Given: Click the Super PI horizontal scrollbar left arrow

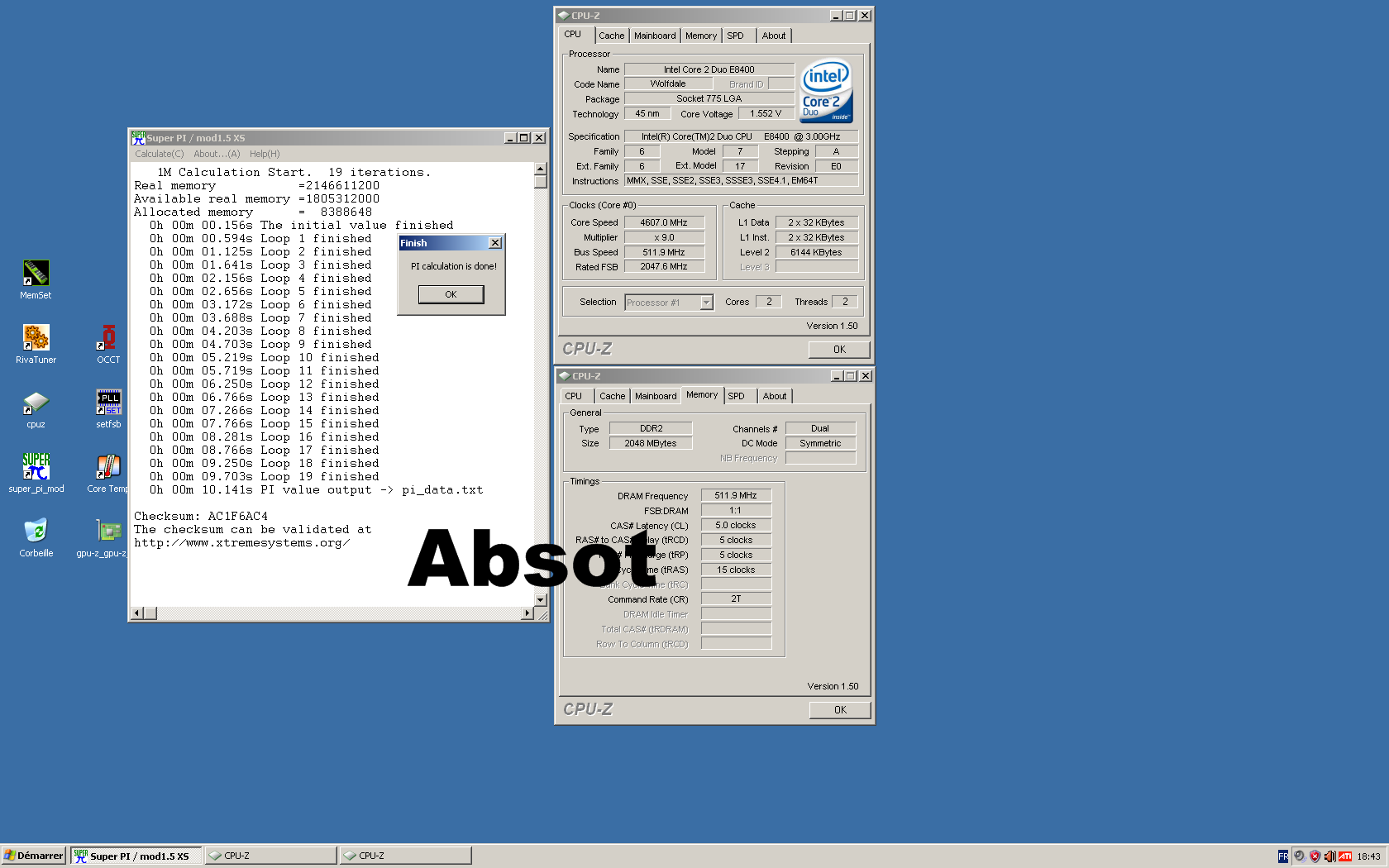Looking at the screenshot, I should pyautogui.click(x=138, y=613).
